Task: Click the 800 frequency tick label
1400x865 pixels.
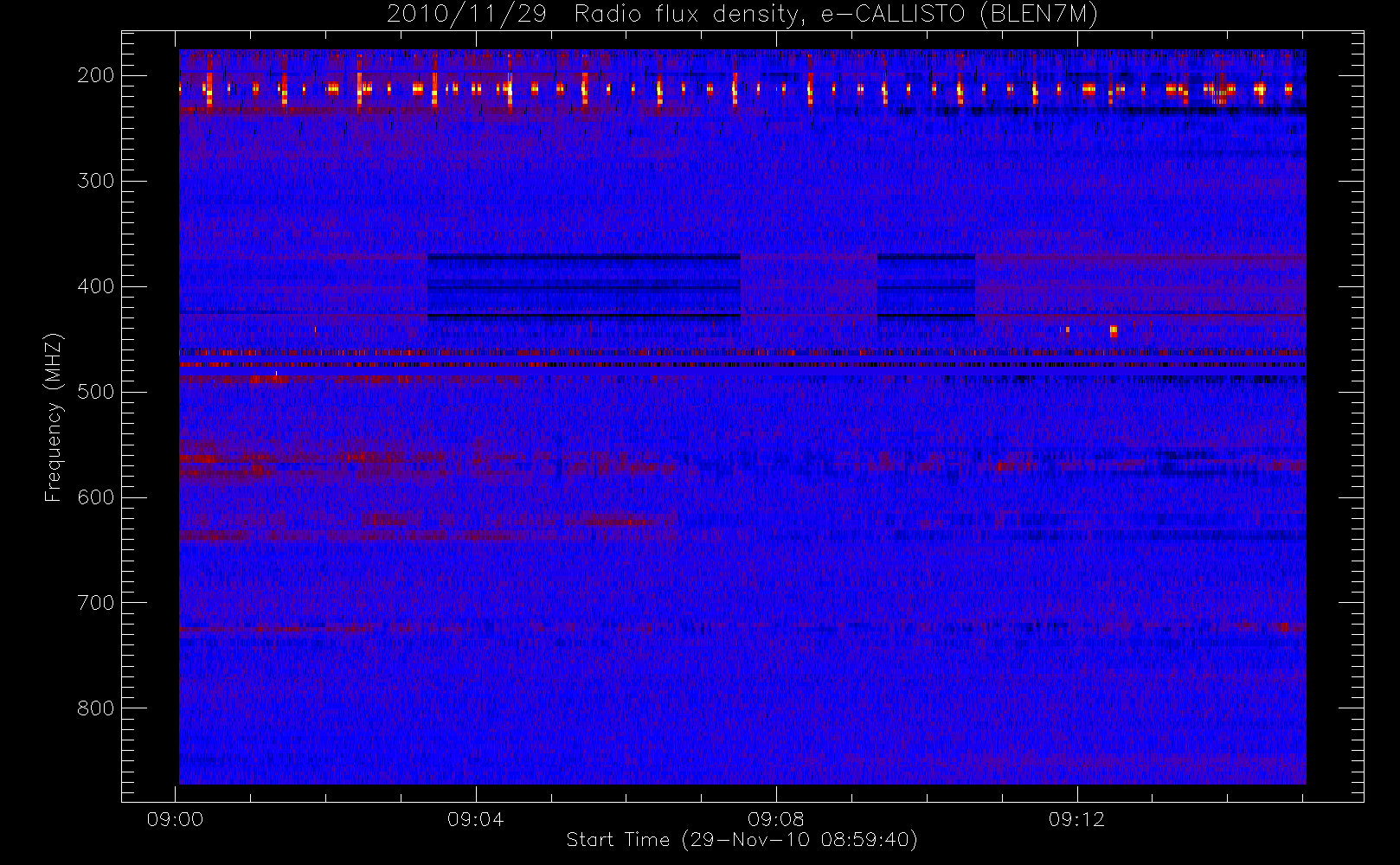Action: pyautogui.click(x=96, y=708)
